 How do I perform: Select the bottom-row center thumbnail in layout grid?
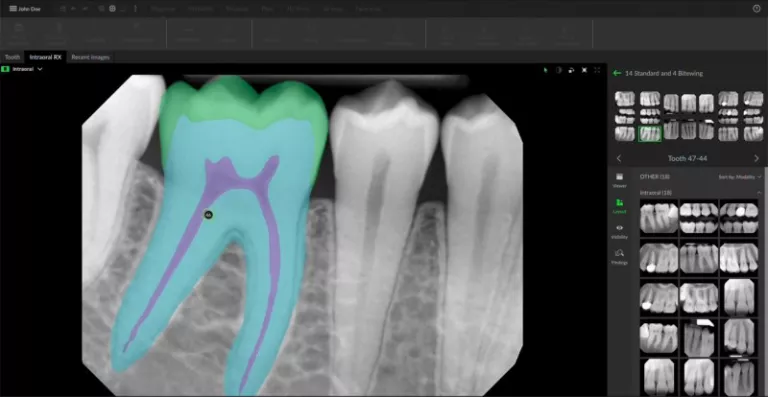(x=689, y=130)
